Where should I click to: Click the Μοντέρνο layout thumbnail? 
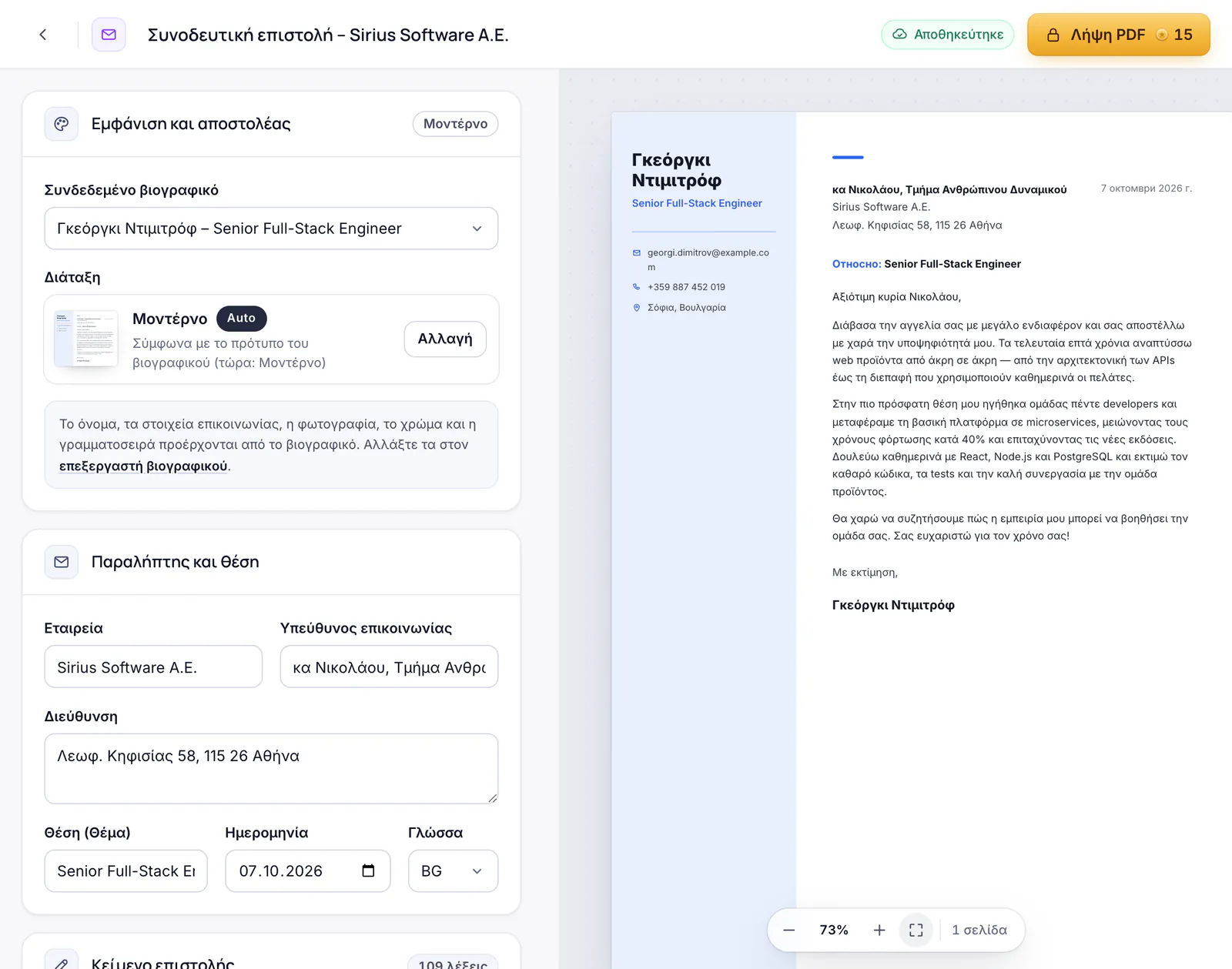(86, 339)
